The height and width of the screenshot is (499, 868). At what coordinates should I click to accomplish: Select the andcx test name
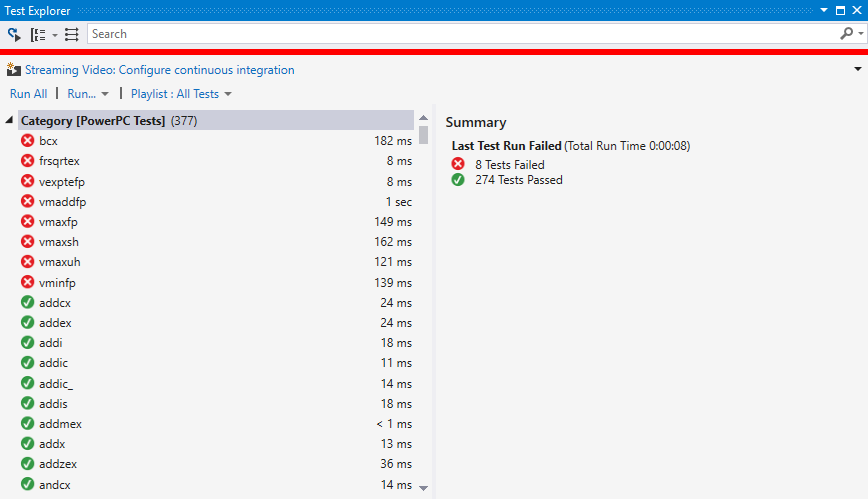pos(55,485)
